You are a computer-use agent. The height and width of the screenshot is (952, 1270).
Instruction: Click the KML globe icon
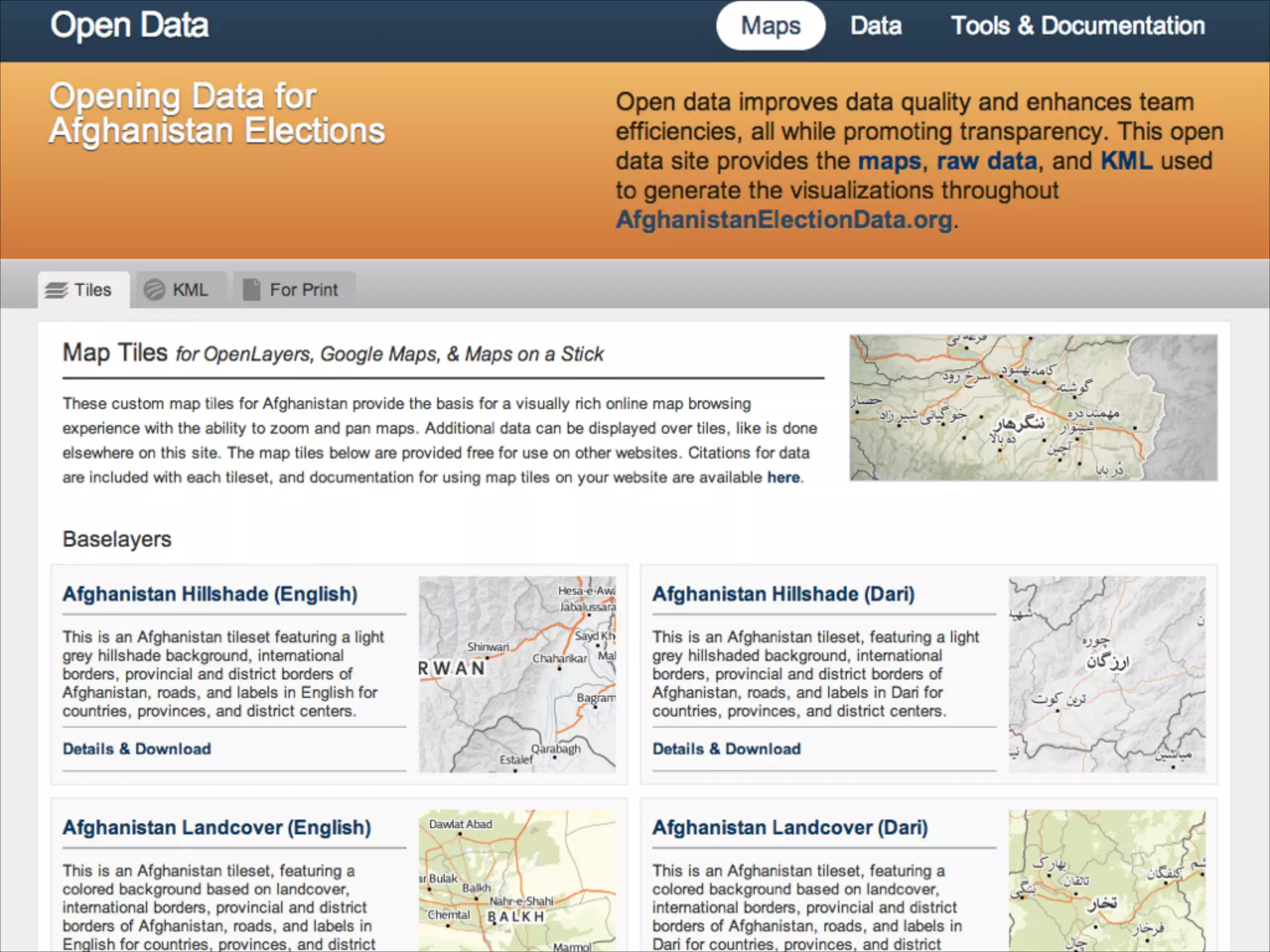[154, 290]
